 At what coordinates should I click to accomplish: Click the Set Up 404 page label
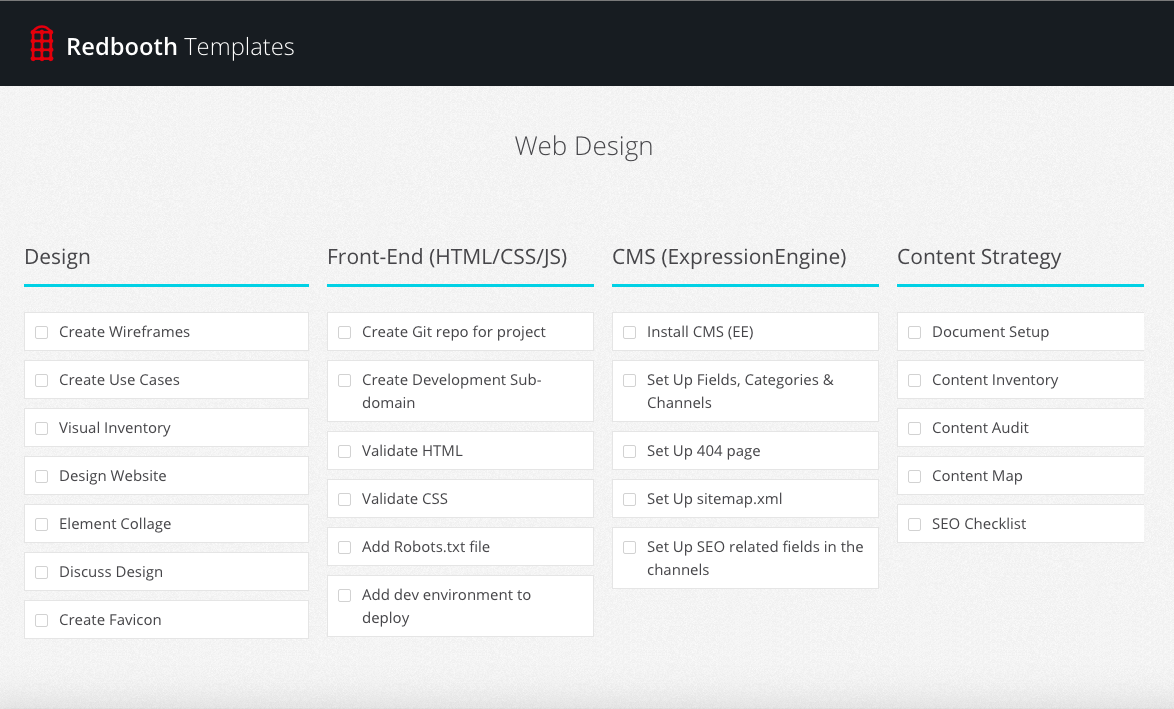click(703, 451)
